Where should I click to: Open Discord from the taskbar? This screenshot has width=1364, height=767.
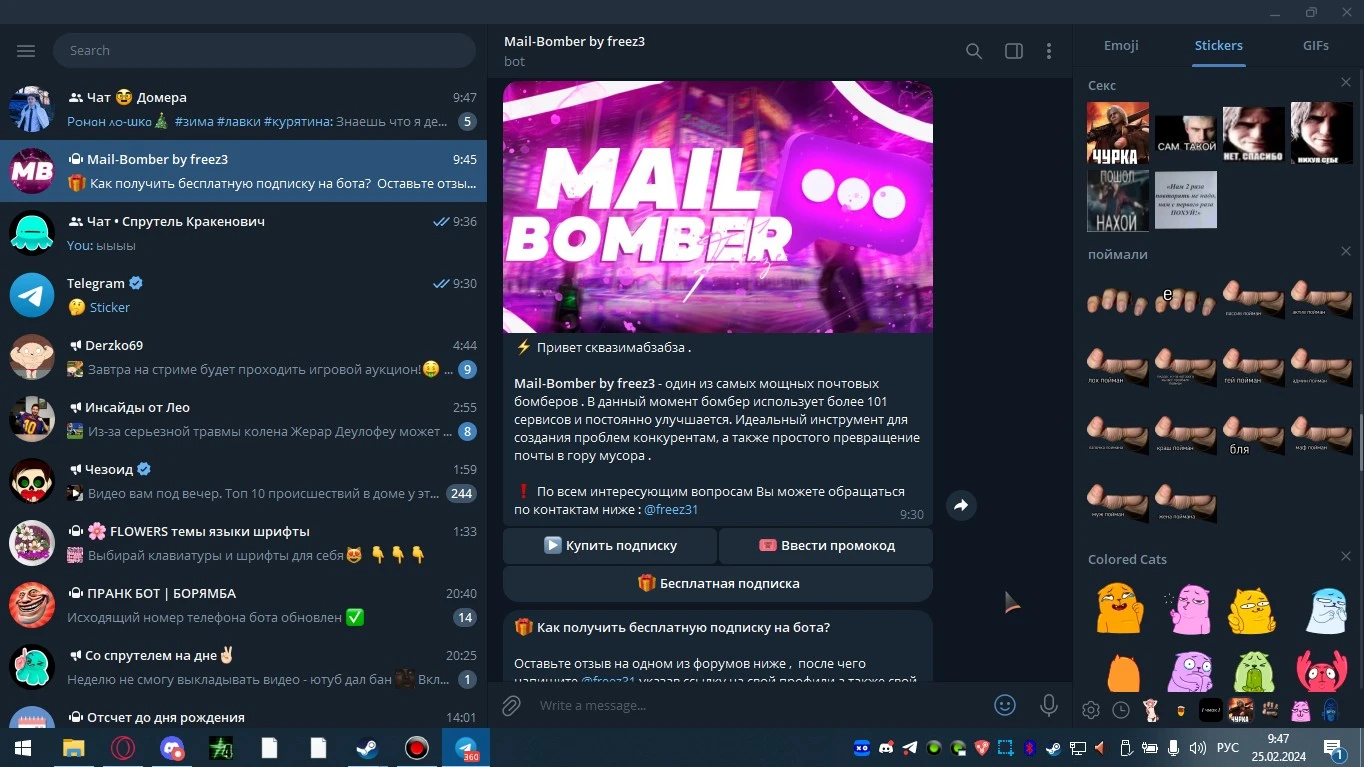pyautogui.click(x=171, y=748)
